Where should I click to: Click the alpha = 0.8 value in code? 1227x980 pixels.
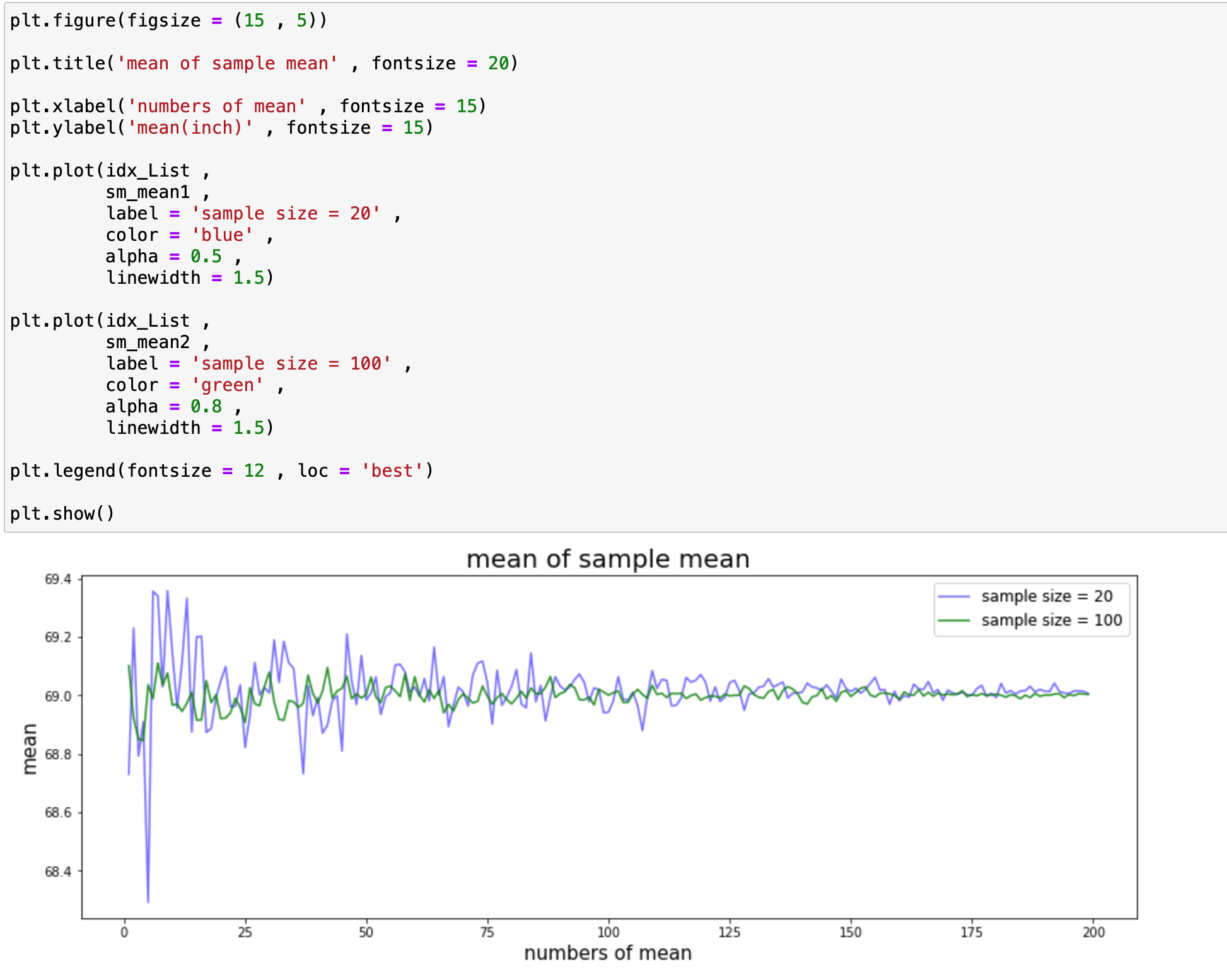pos(206,407)
